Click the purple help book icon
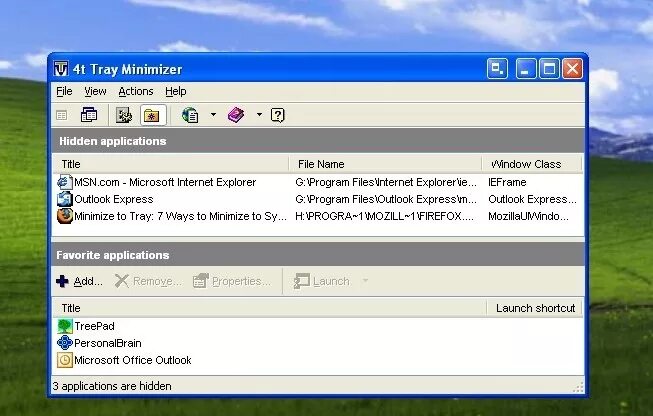This screenshot has width=653, height=416. point(236,115)
